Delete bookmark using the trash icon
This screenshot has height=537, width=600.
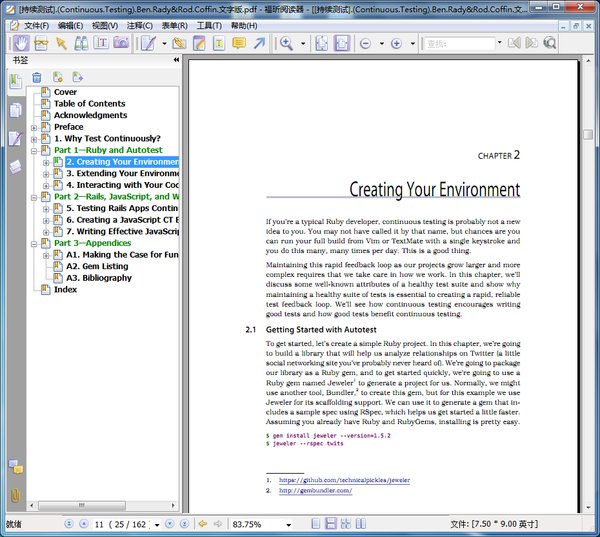click(x=37, y=77)
